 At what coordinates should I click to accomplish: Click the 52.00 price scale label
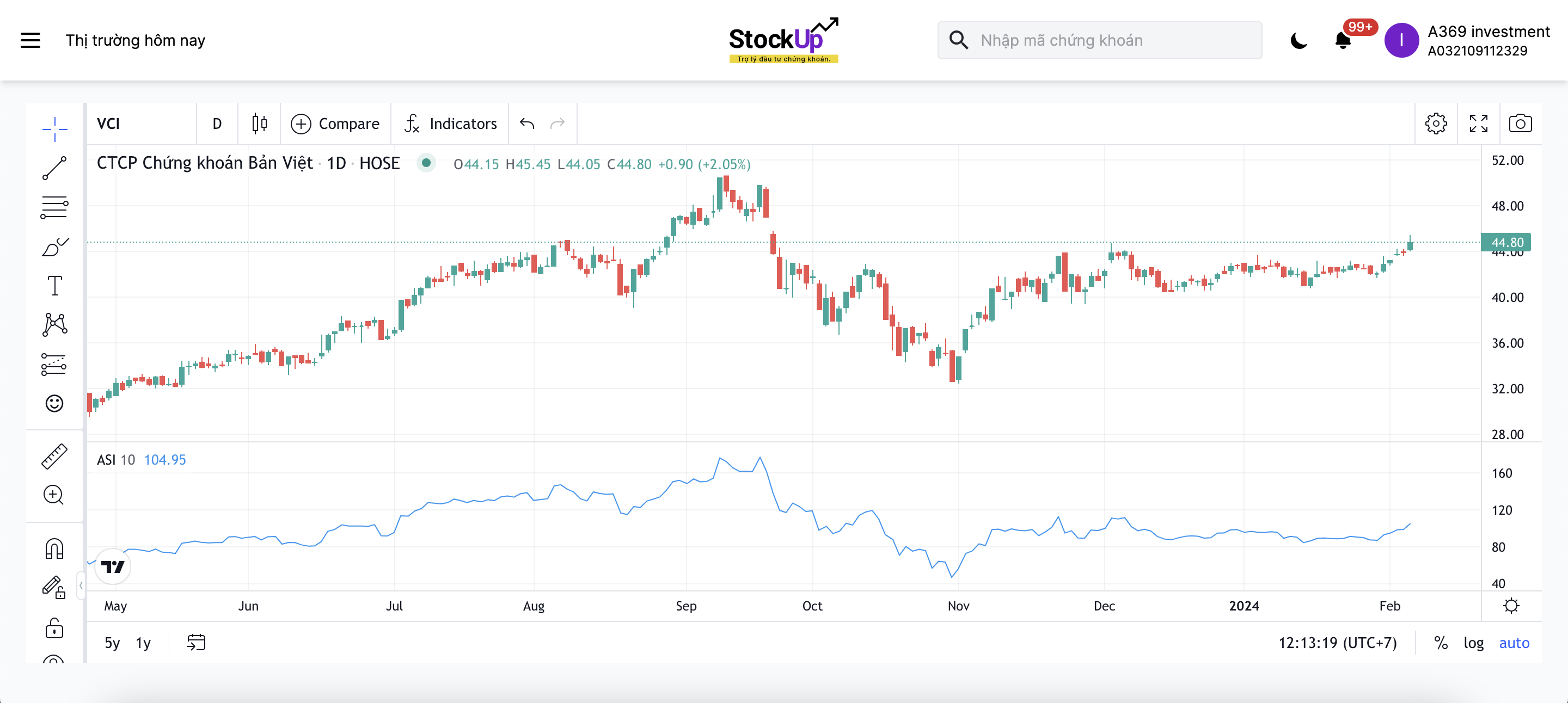(1507, 161)
